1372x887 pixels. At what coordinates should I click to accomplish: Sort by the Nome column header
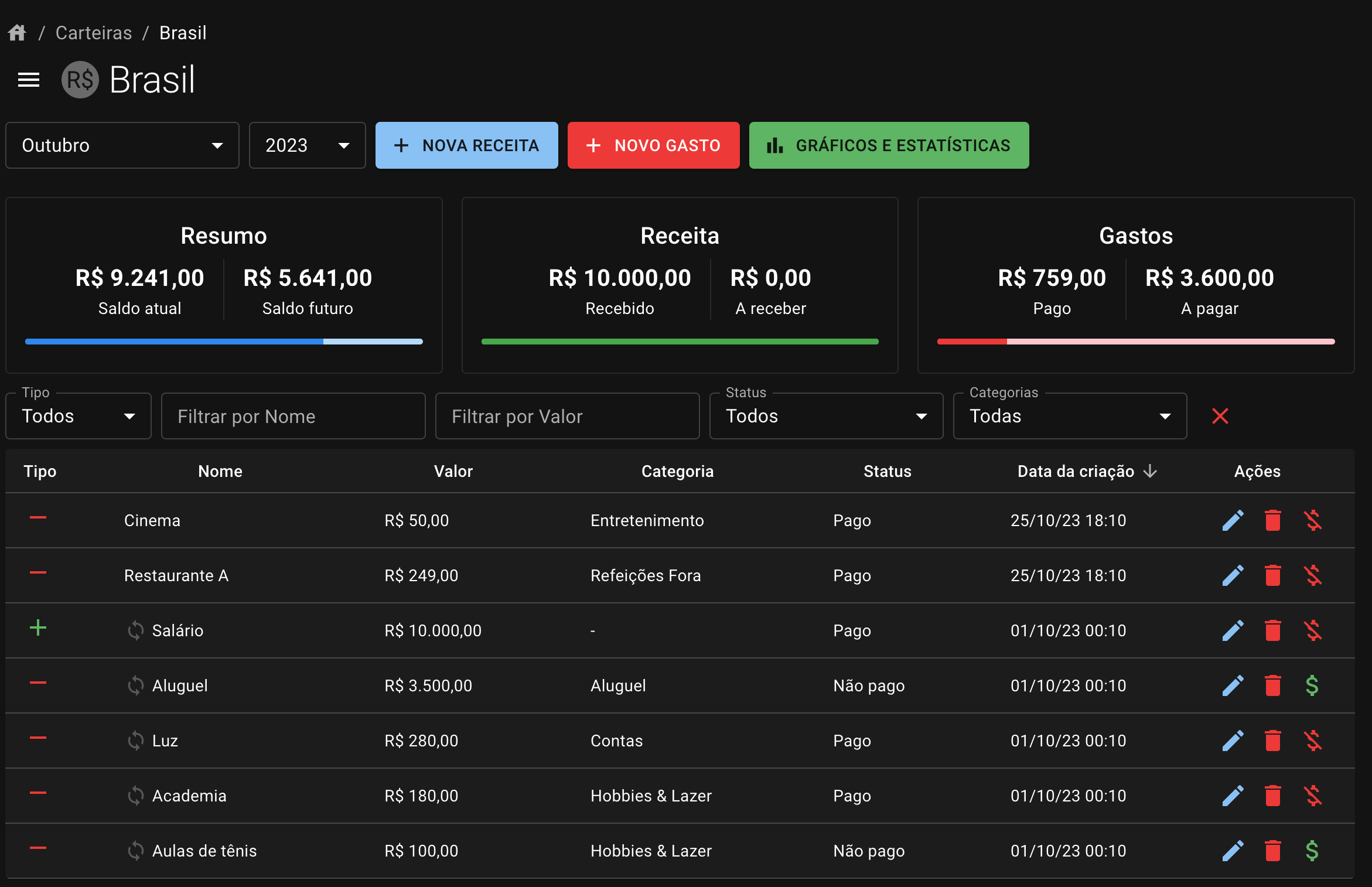[220, 471]
